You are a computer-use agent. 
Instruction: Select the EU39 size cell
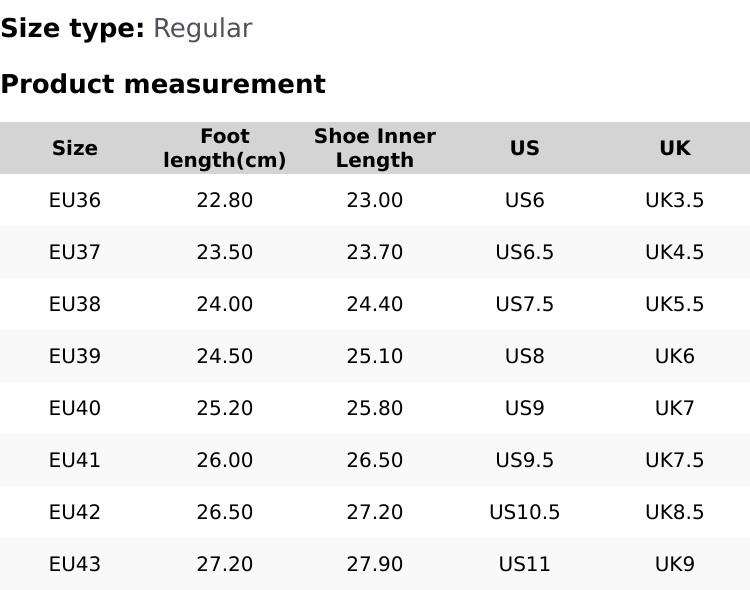click(x=75, y=356)
